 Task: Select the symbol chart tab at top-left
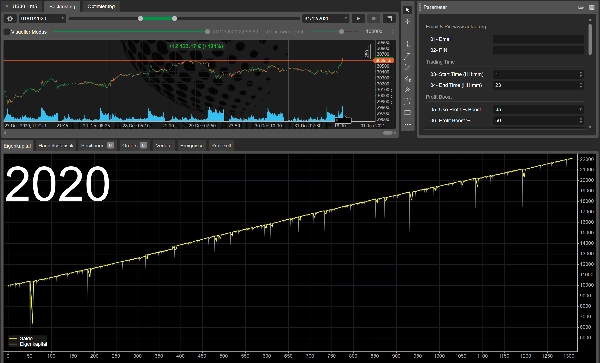(23, 7)
